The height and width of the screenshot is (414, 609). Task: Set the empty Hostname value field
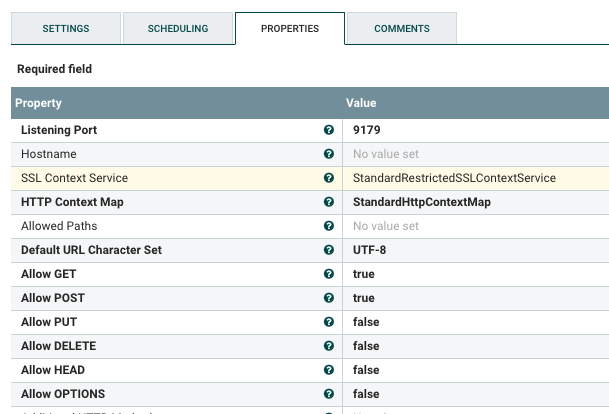[x=386, y=154]
